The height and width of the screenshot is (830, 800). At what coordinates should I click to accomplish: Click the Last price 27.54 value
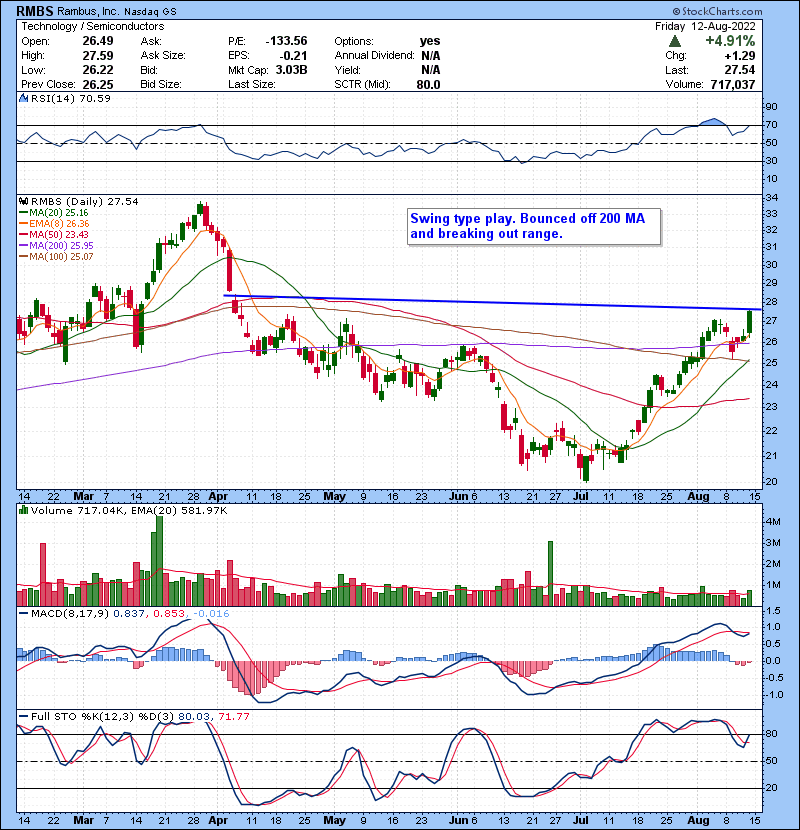(x=740, y=70)
